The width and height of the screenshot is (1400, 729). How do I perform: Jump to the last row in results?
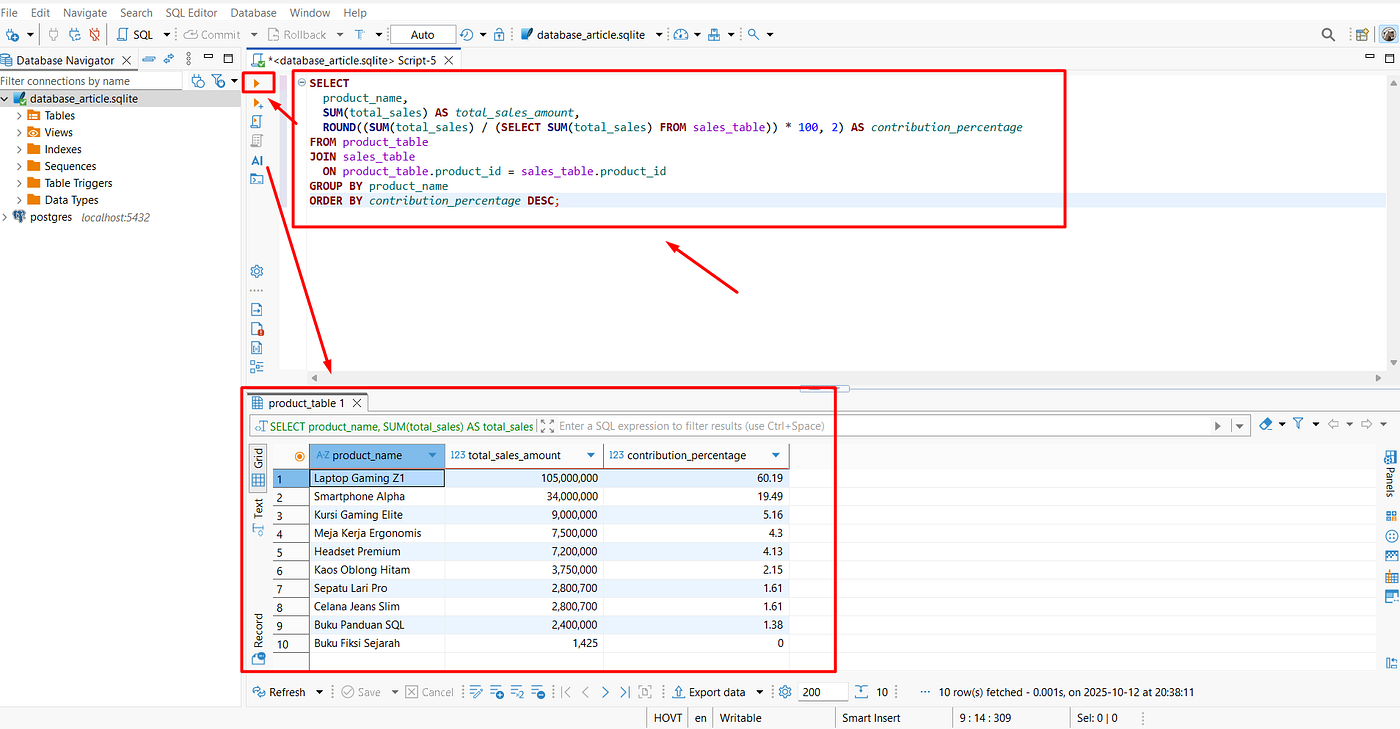point(625,692)
